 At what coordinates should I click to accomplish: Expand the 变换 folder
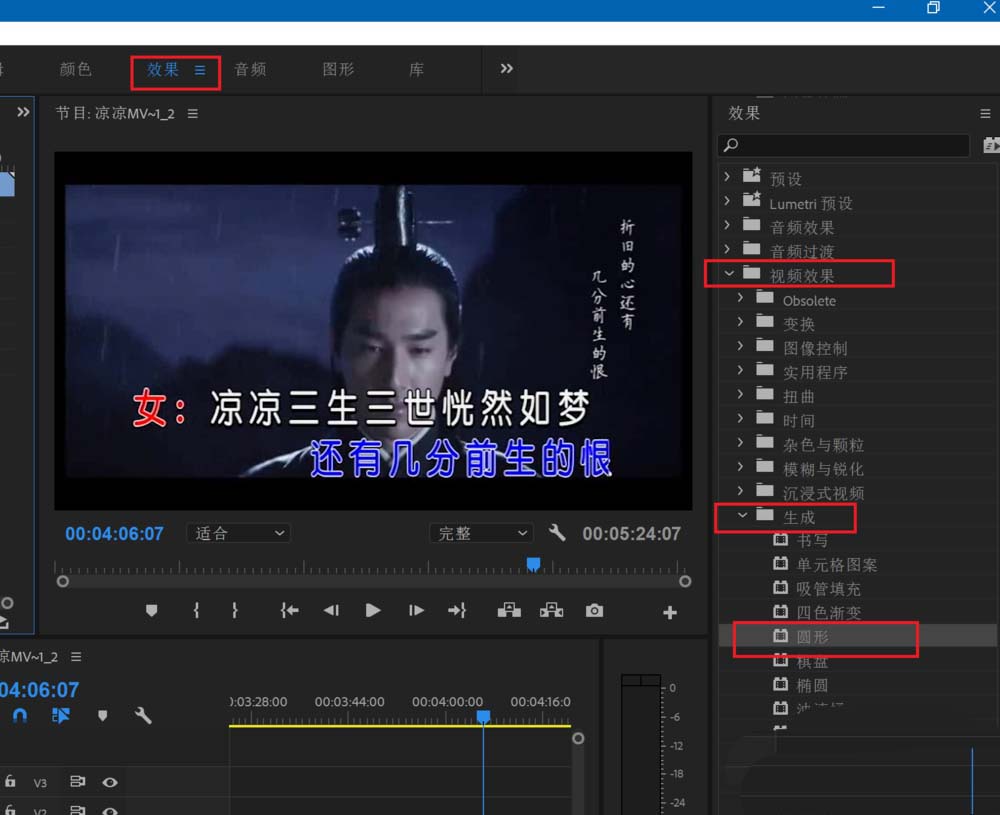point(740,321)
